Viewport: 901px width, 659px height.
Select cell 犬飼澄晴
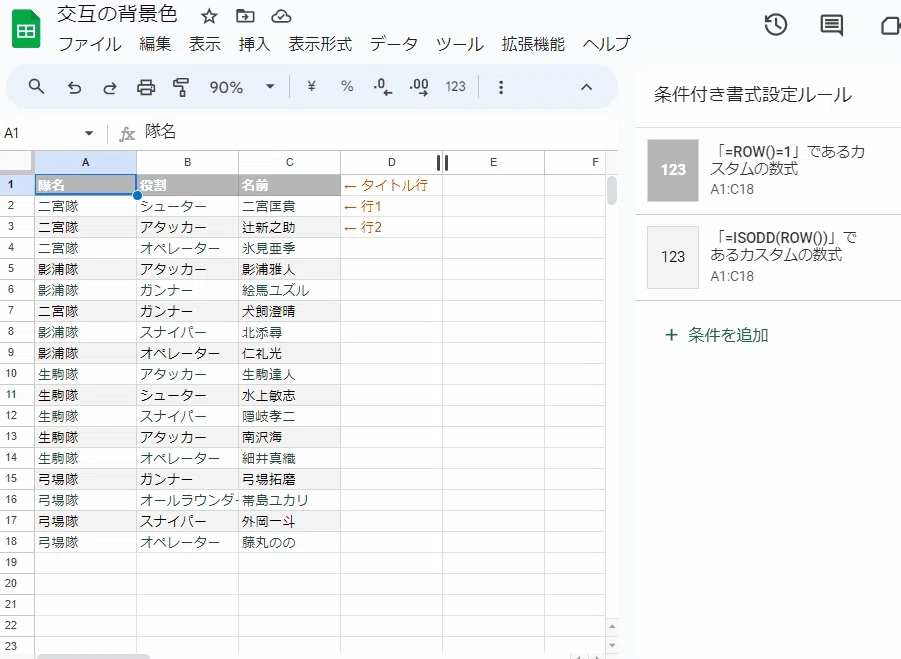[290, 311]
